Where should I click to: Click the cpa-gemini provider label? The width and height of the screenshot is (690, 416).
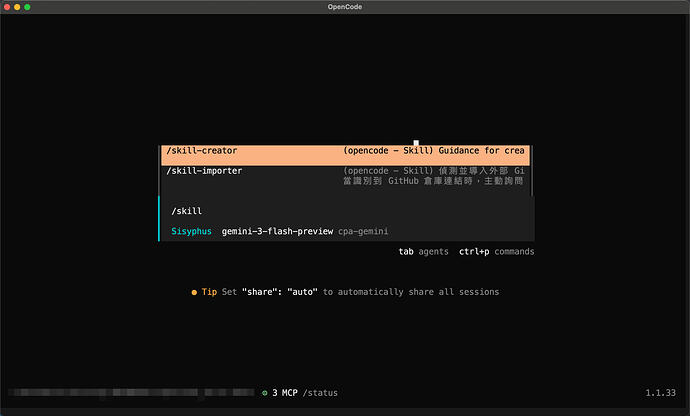(363, 231)
